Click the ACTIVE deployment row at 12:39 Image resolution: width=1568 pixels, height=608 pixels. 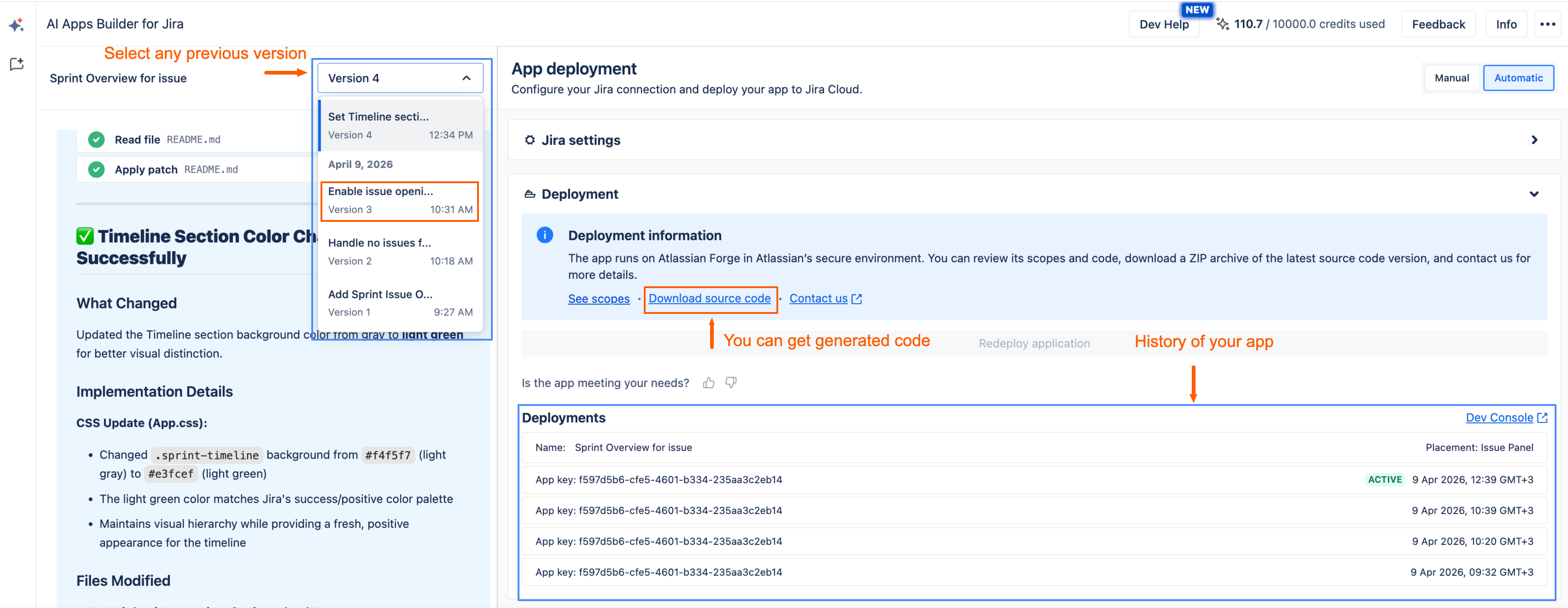(x=1034, y=480)
